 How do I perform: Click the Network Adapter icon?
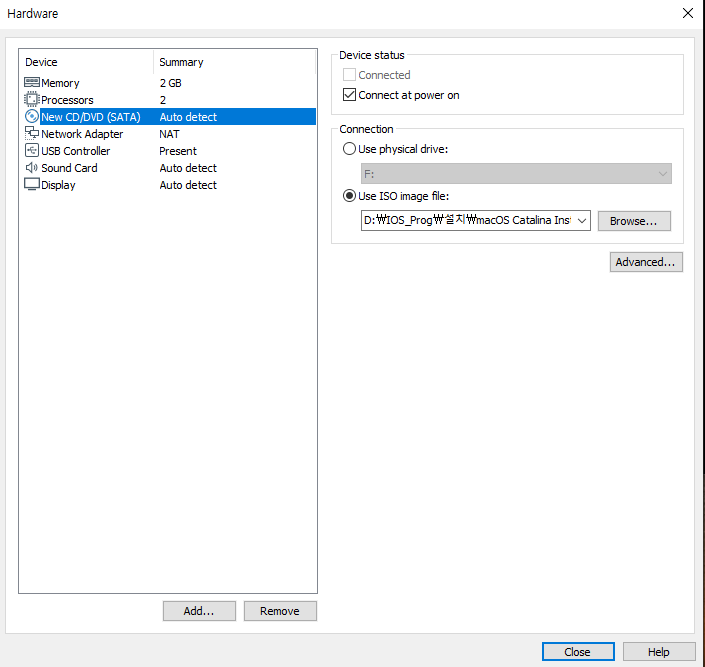coord(31,134)
